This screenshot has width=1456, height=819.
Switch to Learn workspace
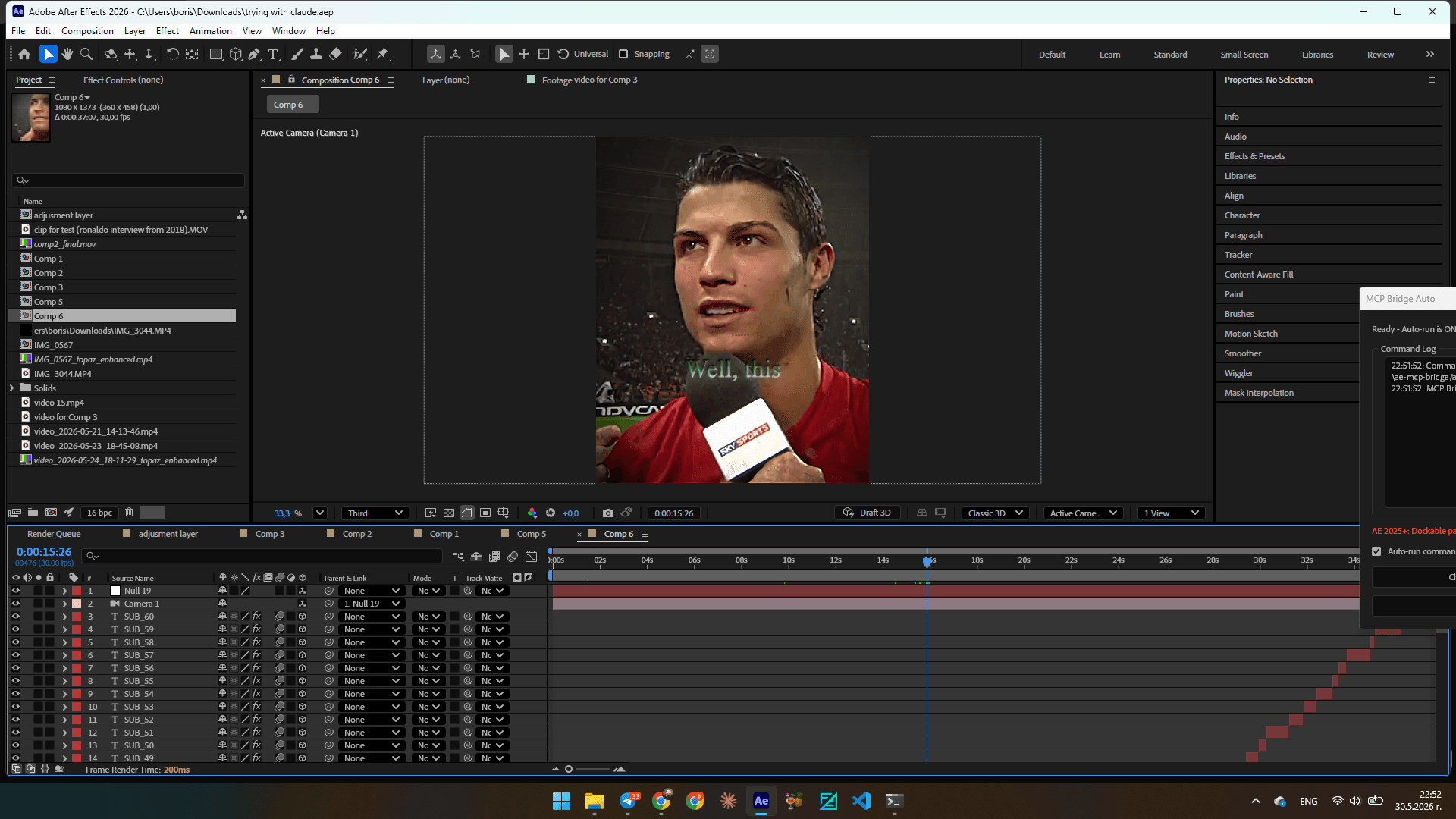pos(1109,55)
